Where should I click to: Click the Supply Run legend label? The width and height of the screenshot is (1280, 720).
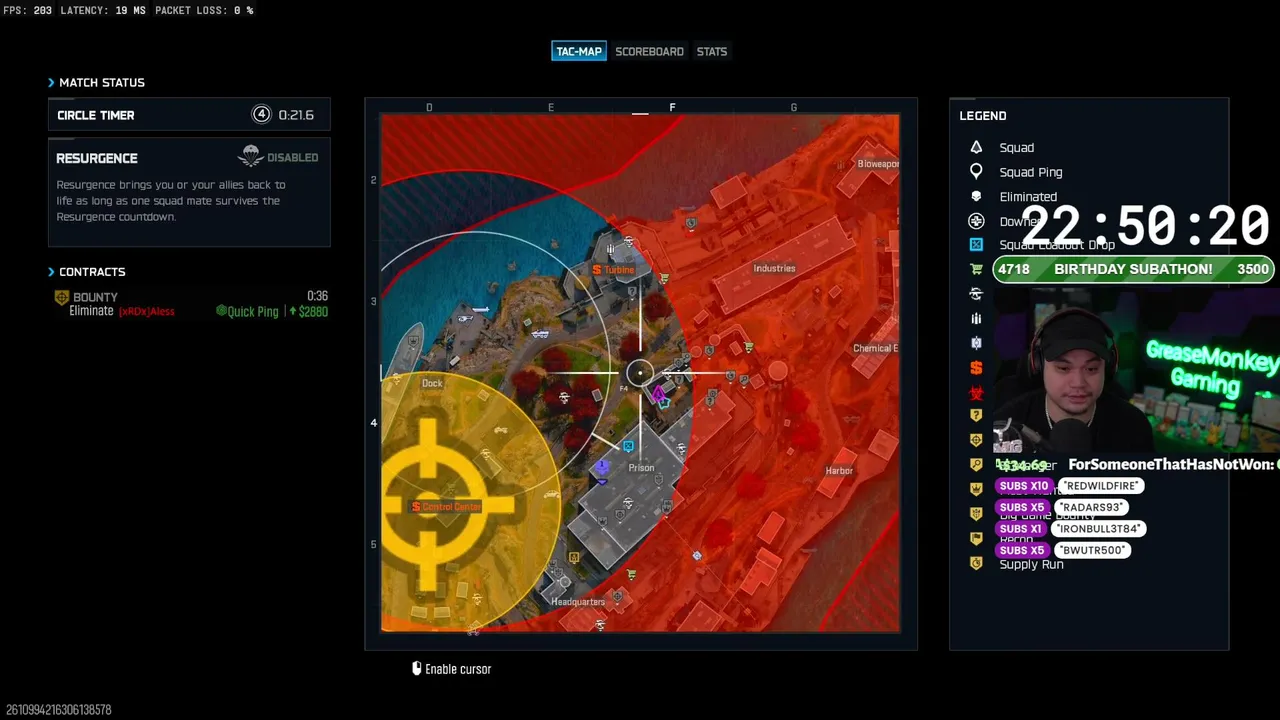[x=1031, y=564]
